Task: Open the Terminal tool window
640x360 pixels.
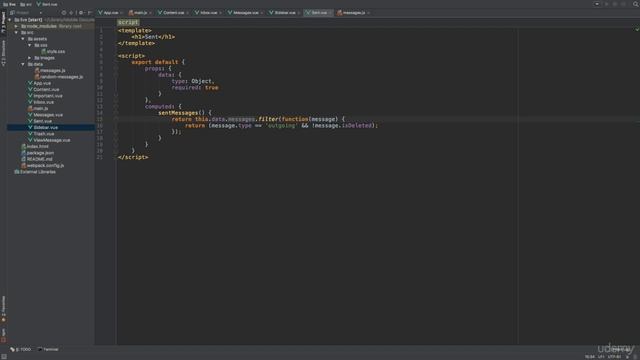Action: coord(48,349)
